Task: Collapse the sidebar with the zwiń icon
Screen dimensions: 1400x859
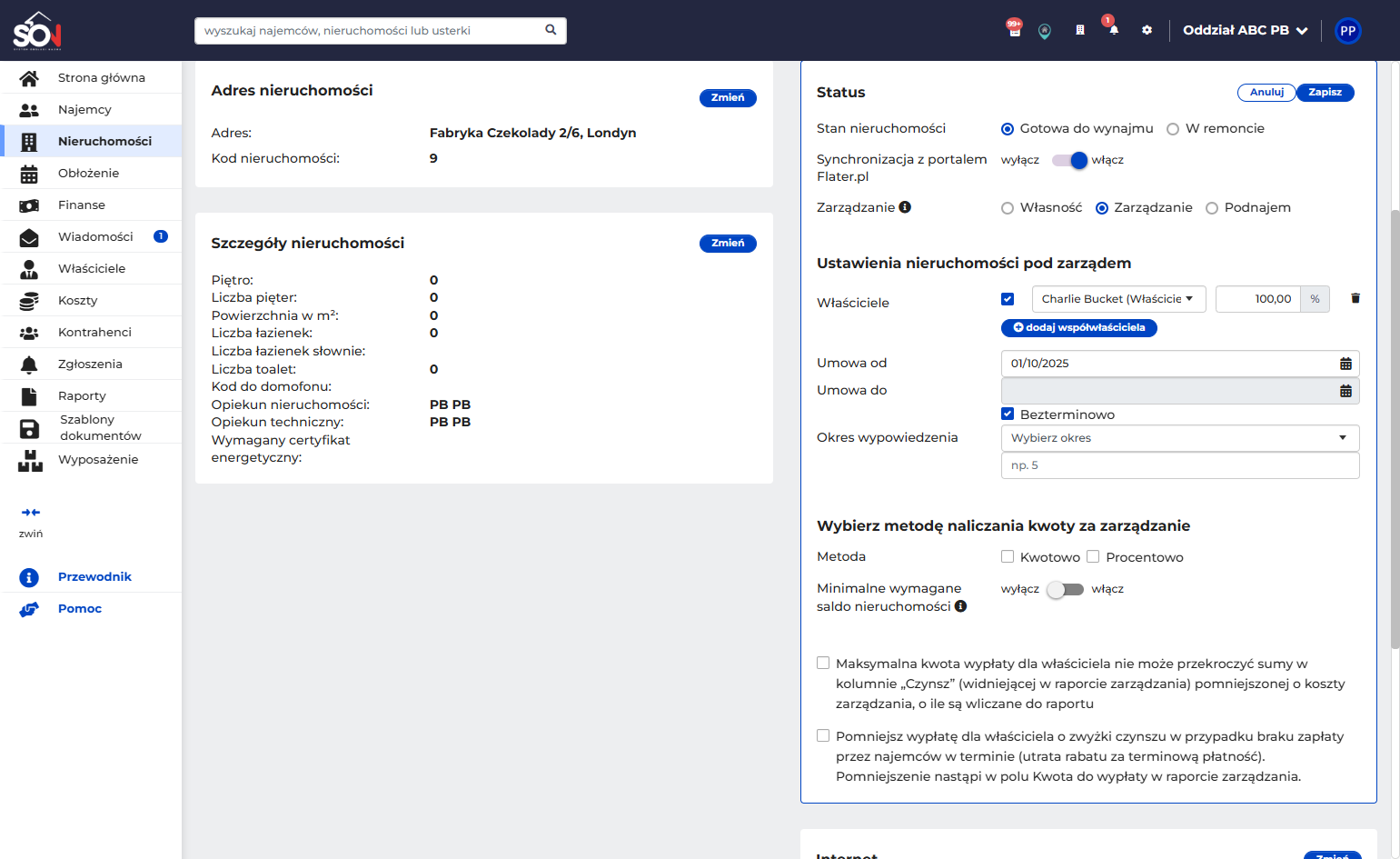Action: pos(31,513)
